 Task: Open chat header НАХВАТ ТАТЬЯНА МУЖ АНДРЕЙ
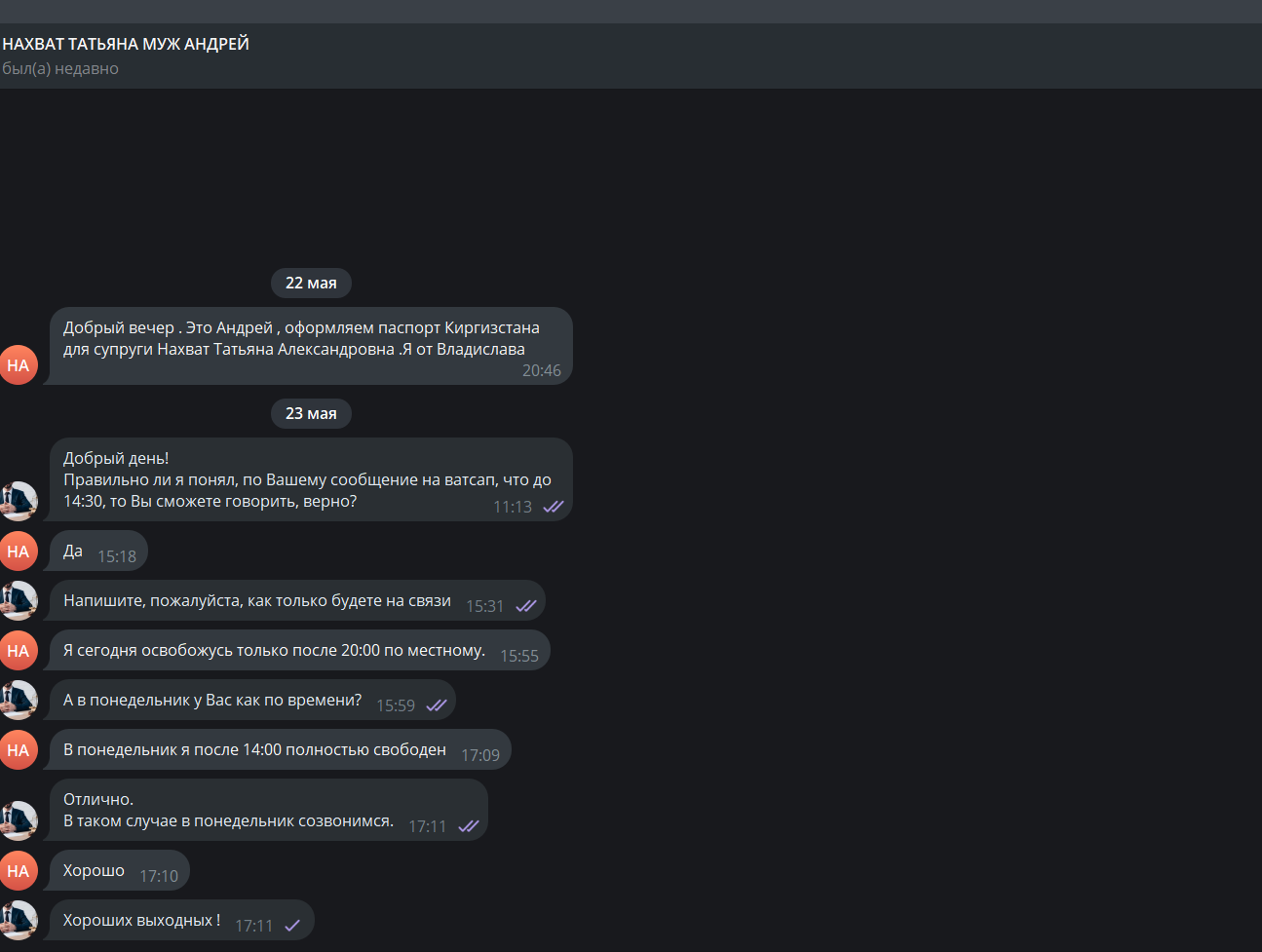click(x=126, y=44)
